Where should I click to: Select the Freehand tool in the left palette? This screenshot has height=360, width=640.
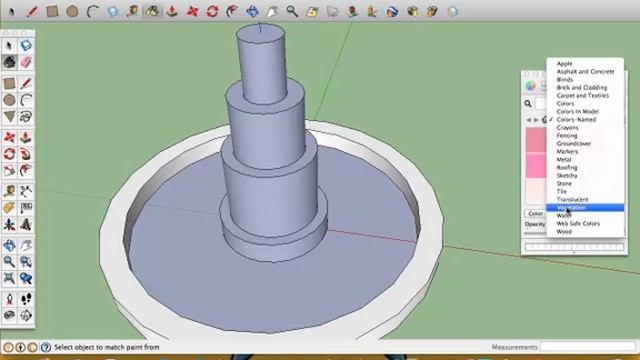coord(26,117)
